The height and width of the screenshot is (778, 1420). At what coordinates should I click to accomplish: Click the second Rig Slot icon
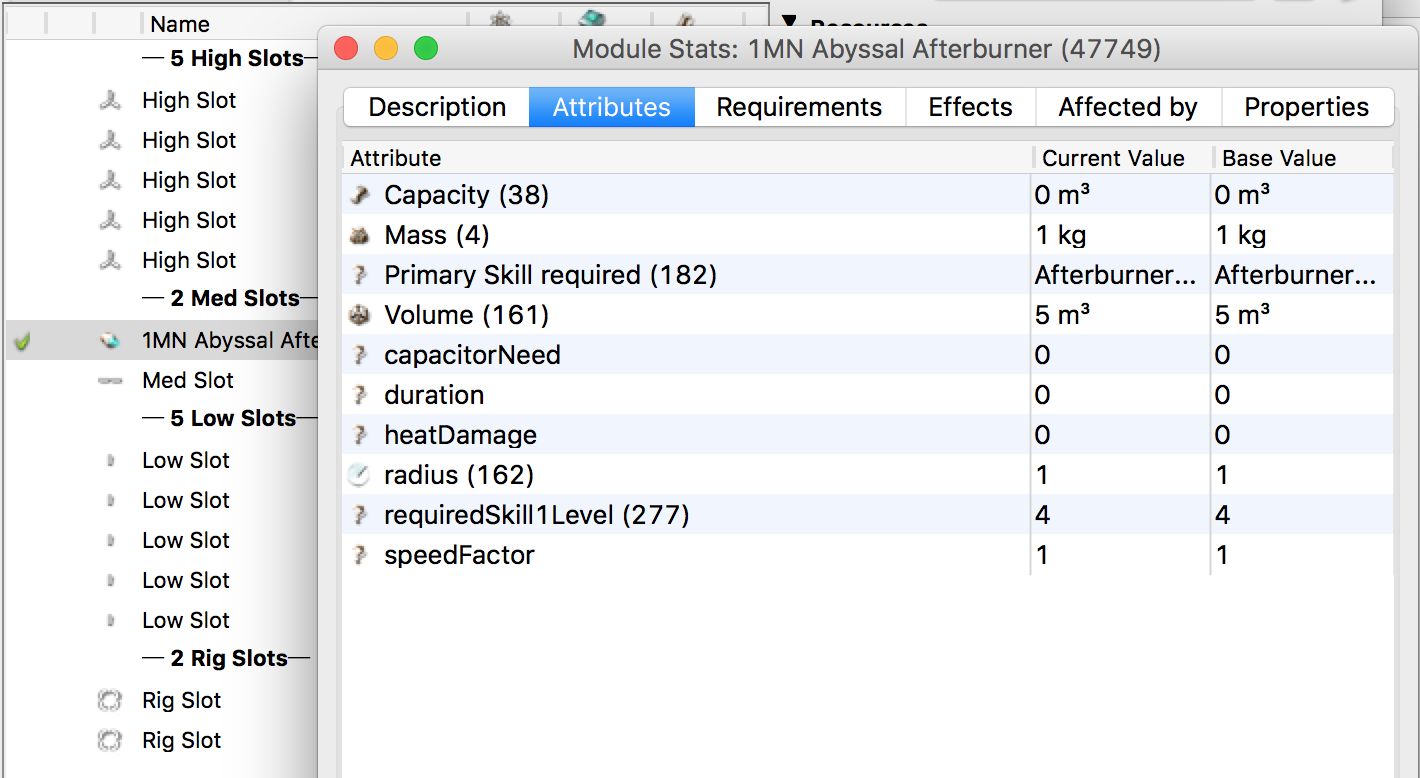click(x=110, y=740)
